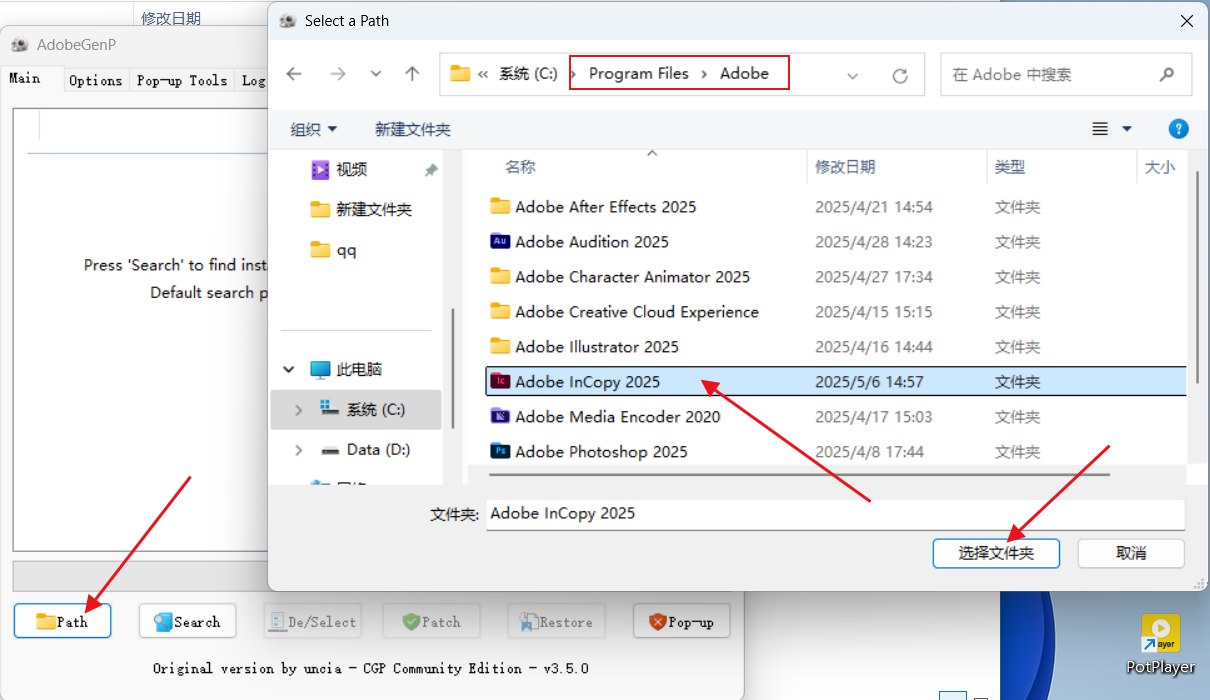Click the 系统 (C:) breadcrumb in the address bar
This screenshot has width=1210, height=700.
tap(528, 74)
